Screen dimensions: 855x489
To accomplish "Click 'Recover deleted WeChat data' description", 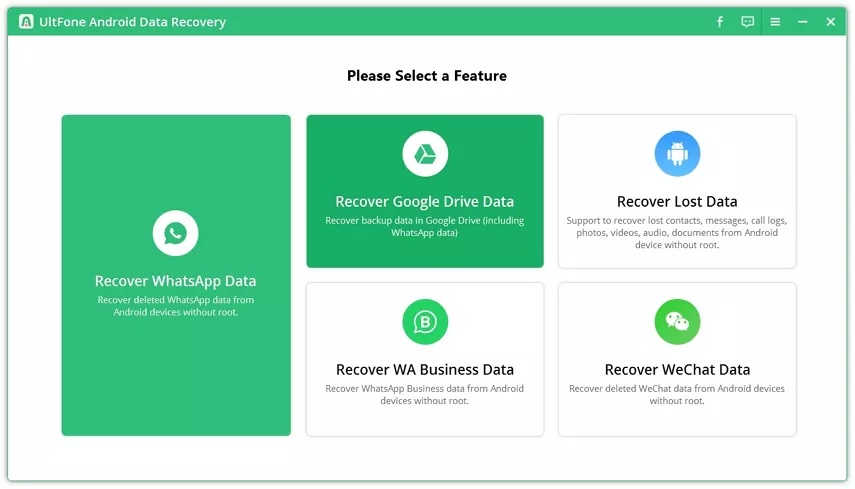I will [677, 395].
